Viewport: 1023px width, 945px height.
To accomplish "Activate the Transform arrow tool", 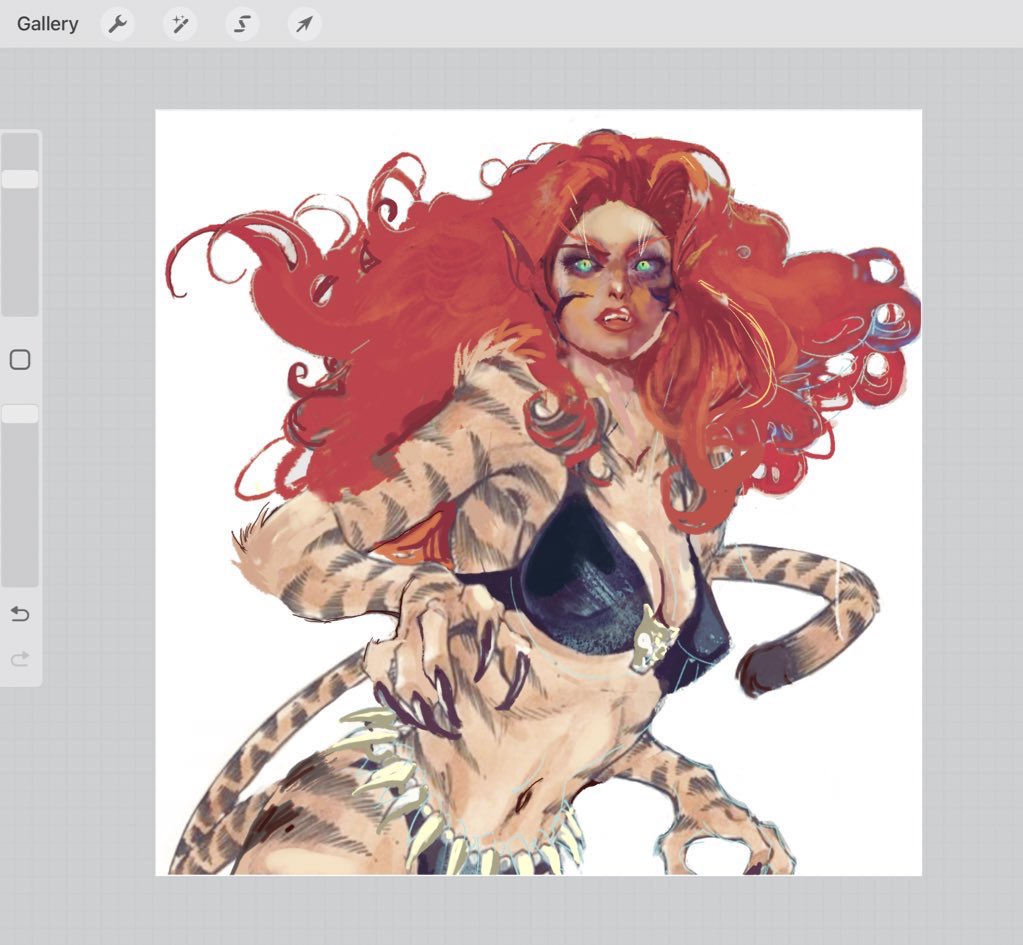I will point(304,24).
